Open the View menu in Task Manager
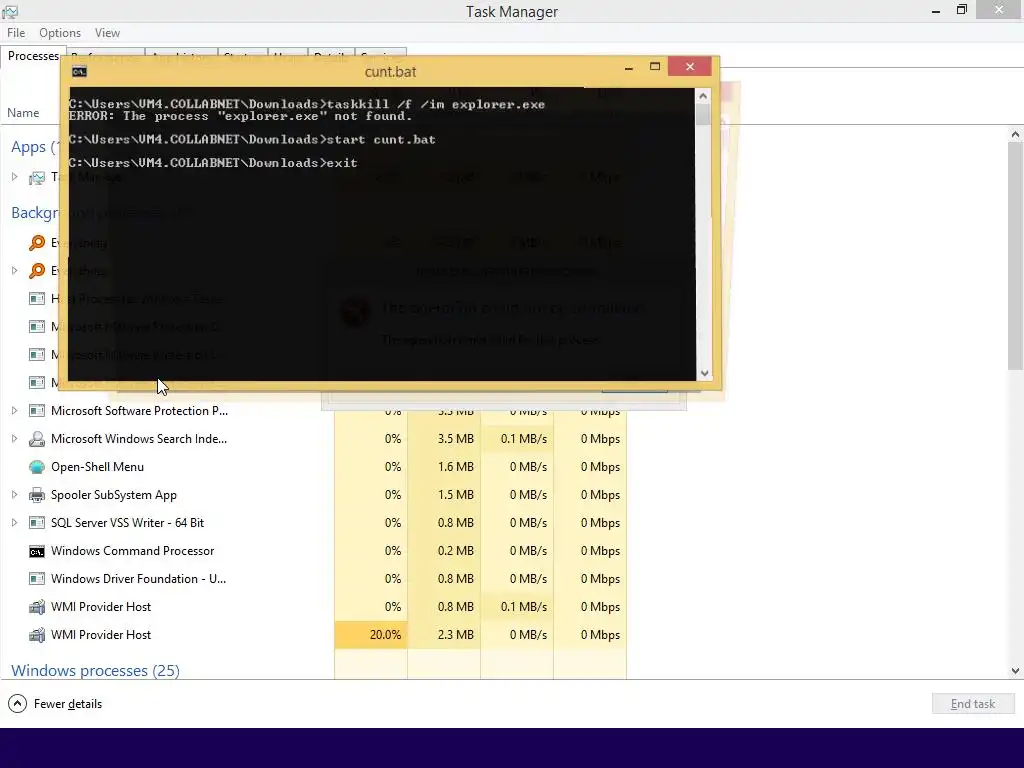 click(107, 33)
